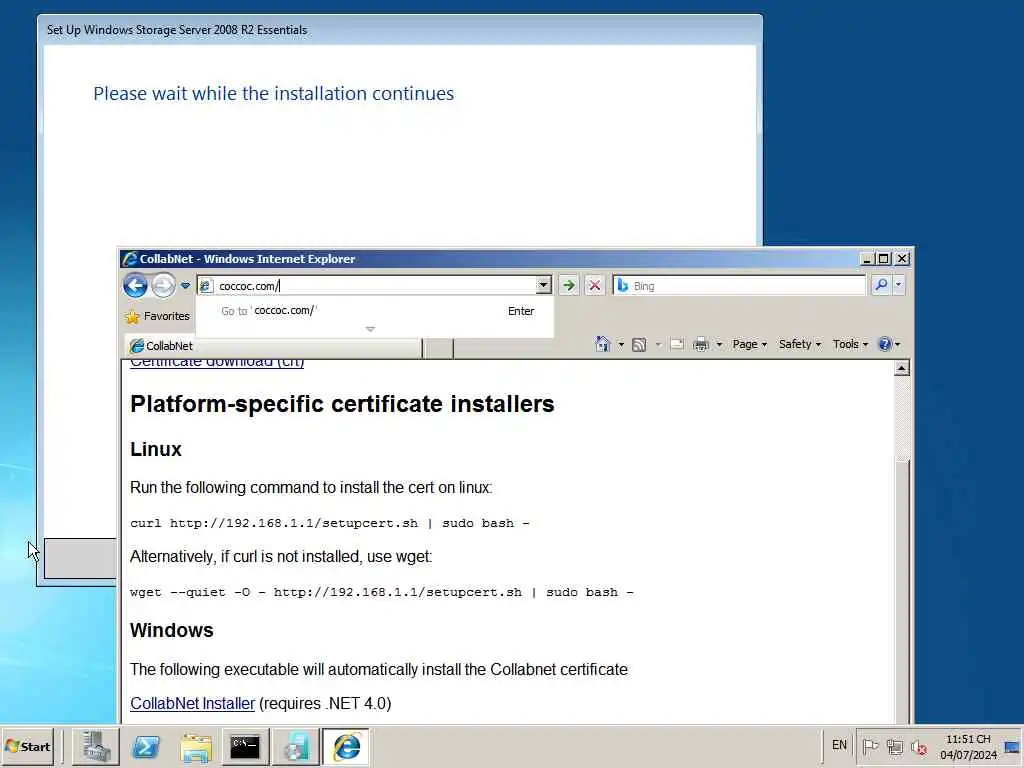This screenshot has width=1024, height=768.
Task: Click the green Go arrow button
Action: (569, 285)
